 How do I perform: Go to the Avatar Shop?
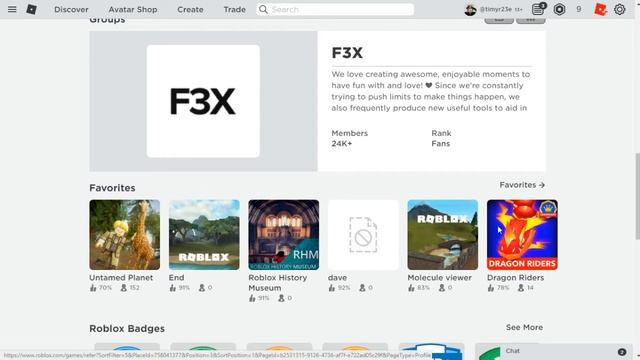(133, 9)
